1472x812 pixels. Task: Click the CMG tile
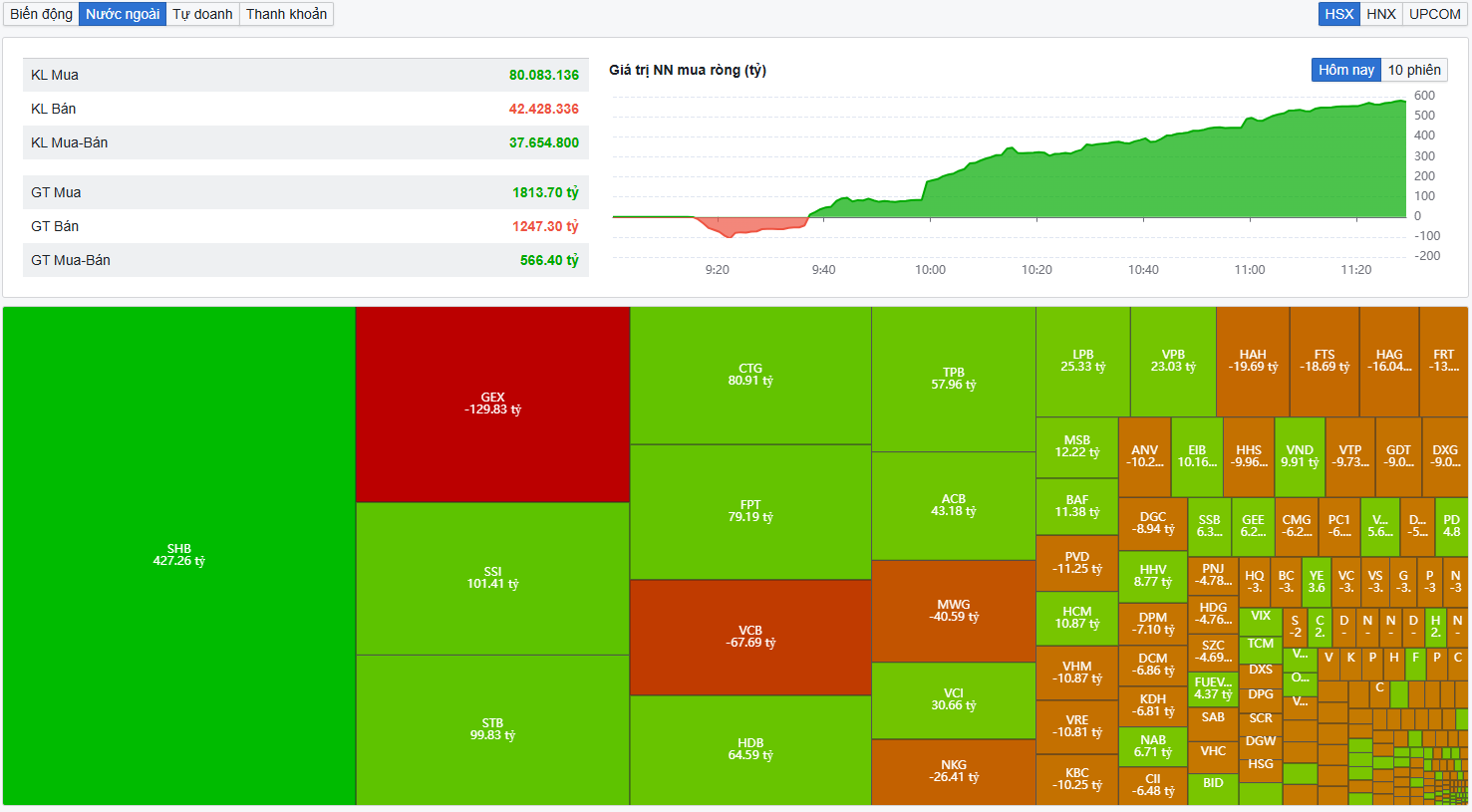pyautogui.click(x=1297, y=527)
